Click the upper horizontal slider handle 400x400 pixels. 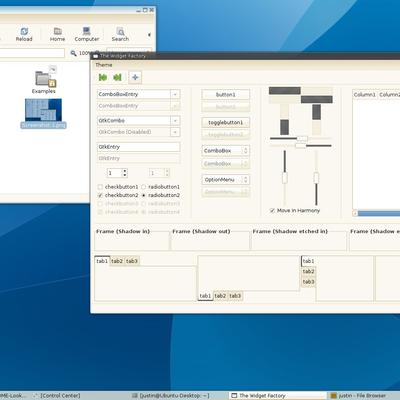(302, 138)
